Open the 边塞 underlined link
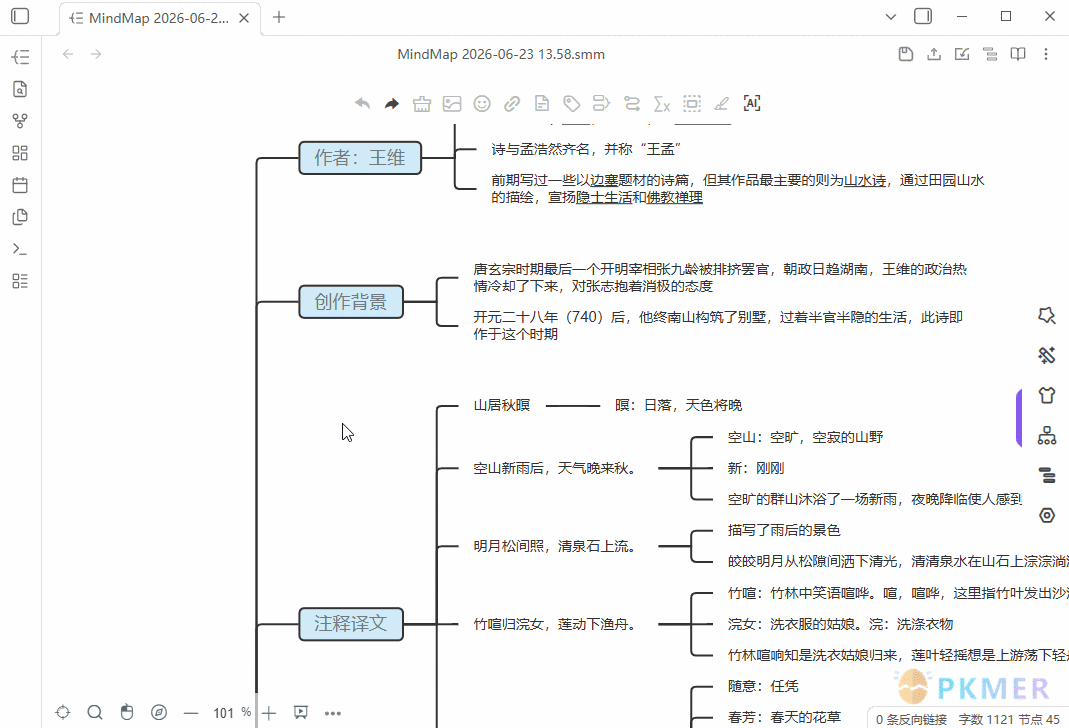This screenshot has height=728, width=1069. [x=604, y=181]
